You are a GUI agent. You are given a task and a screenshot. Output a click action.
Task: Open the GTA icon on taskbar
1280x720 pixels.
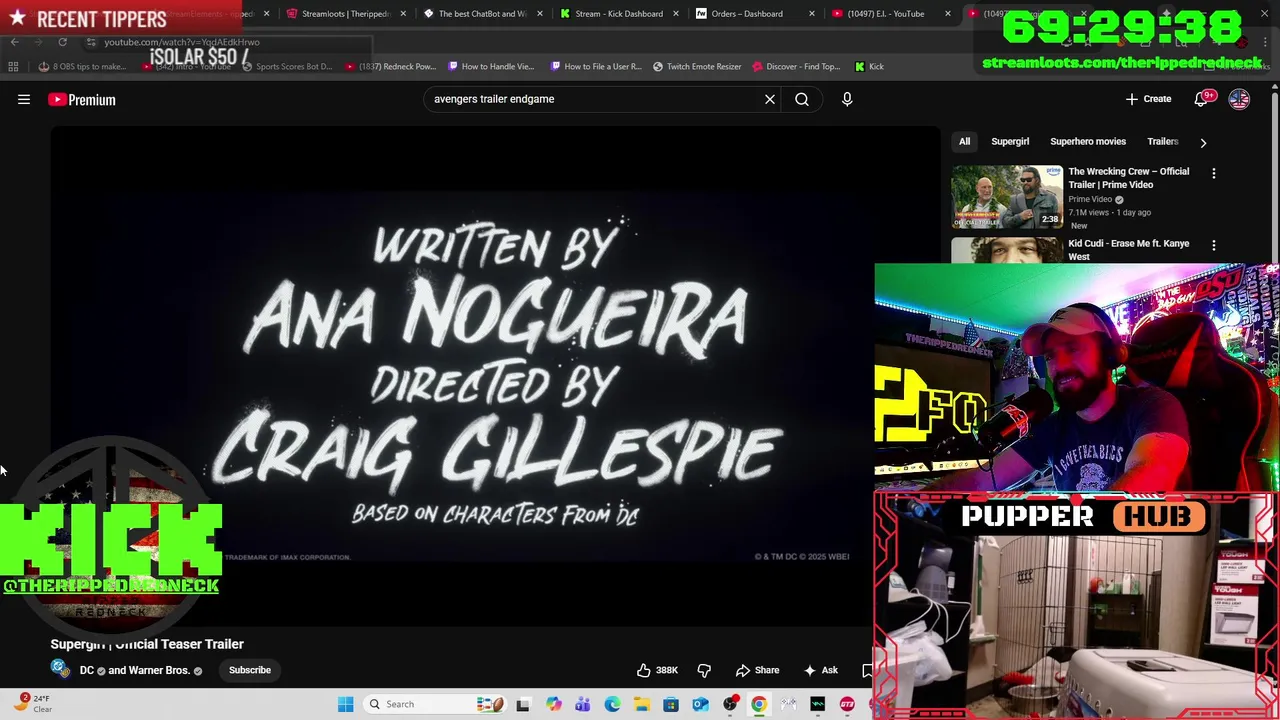[x=847, y=704]
